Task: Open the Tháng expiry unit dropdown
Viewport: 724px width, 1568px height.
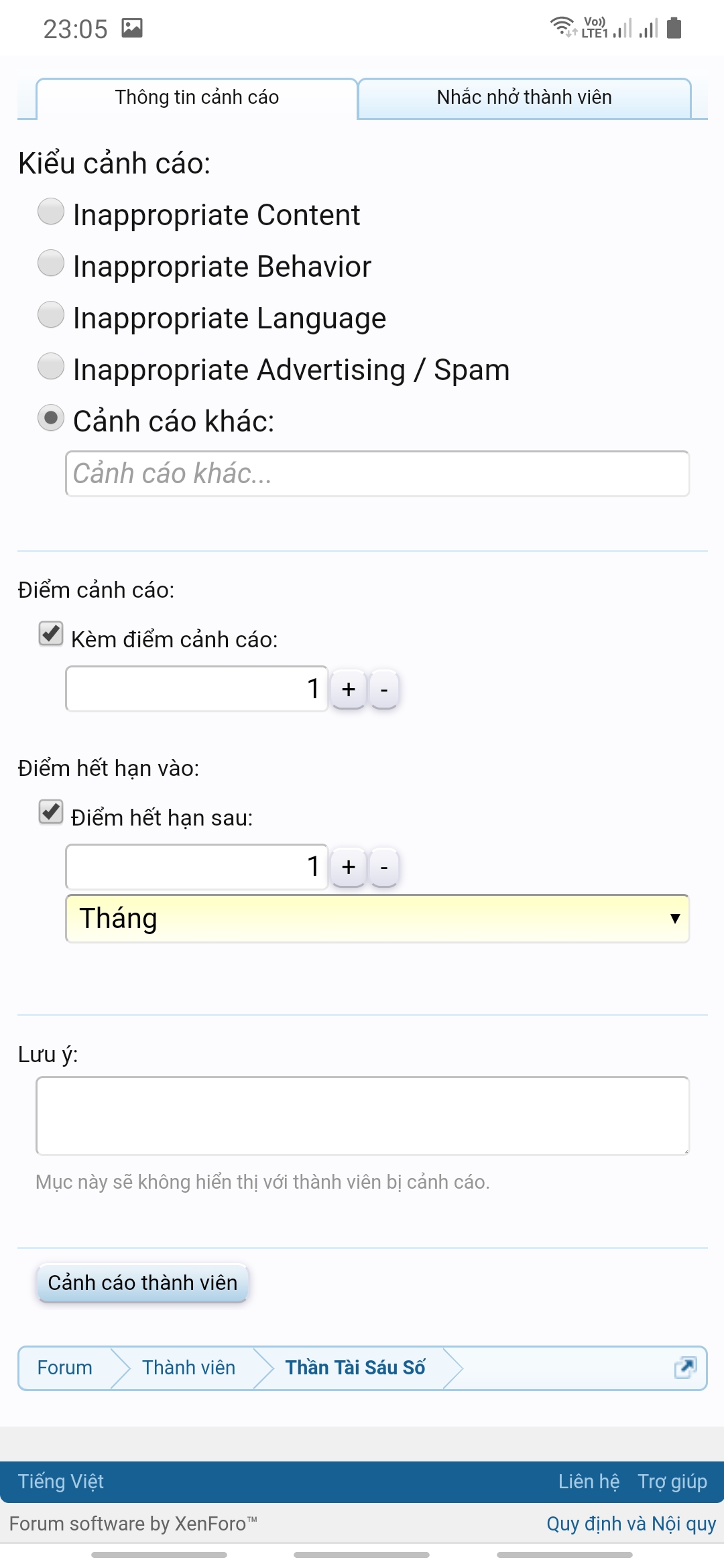Action: pos(377,919)
